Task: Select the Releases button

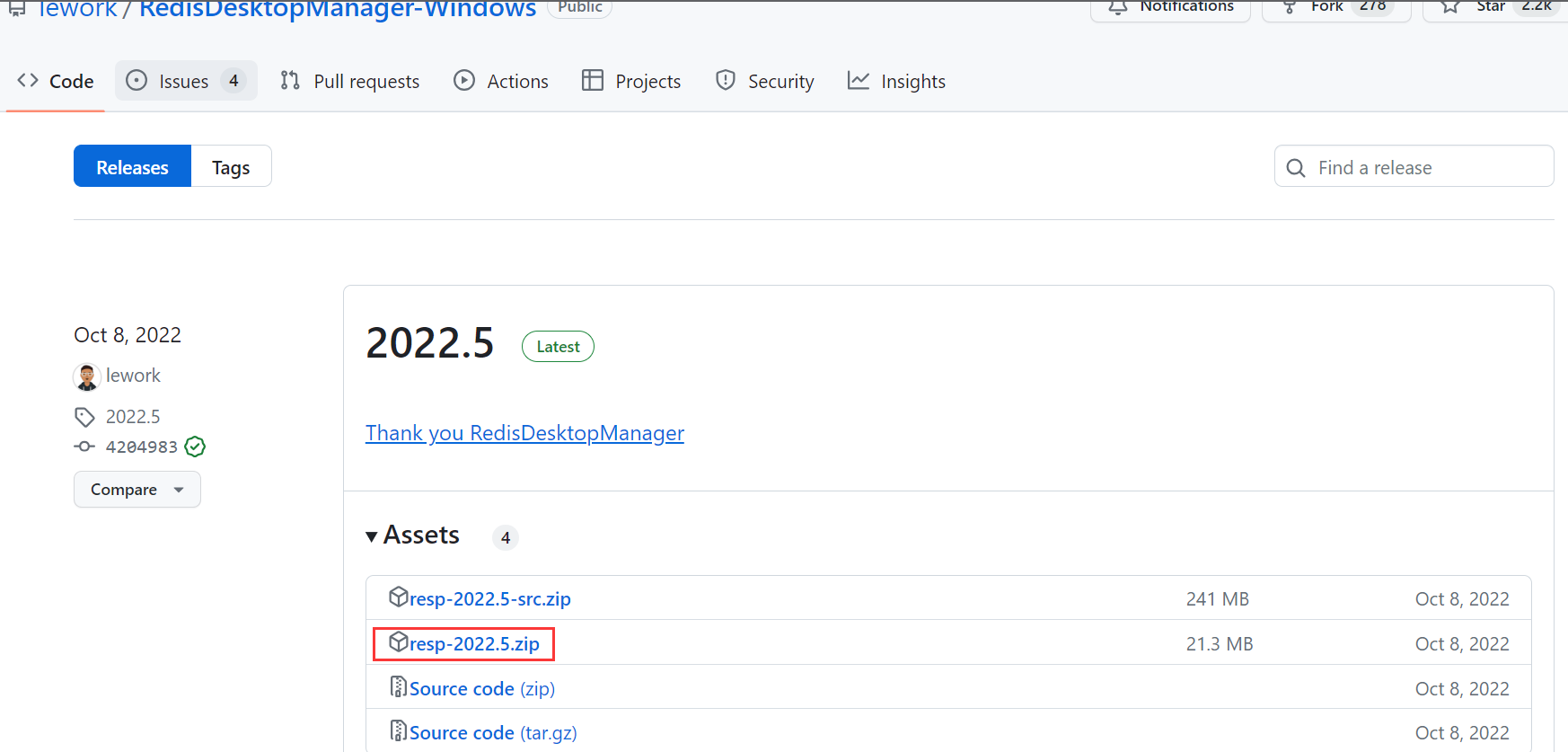Action: coord(132,166)
